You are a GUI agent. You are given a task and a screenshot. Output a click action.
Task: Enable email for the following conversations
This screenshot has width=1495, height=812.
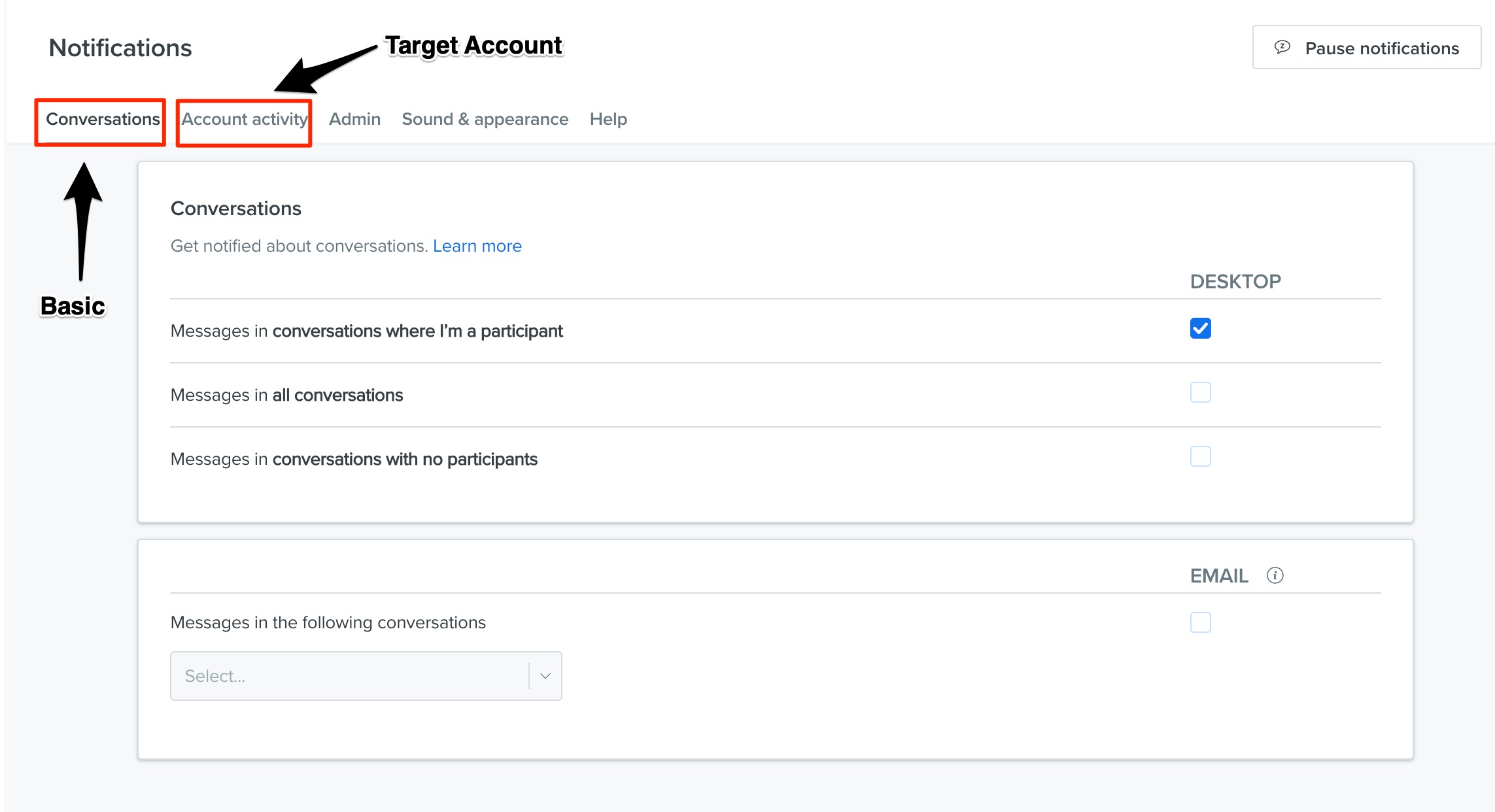click(1200, 622)
